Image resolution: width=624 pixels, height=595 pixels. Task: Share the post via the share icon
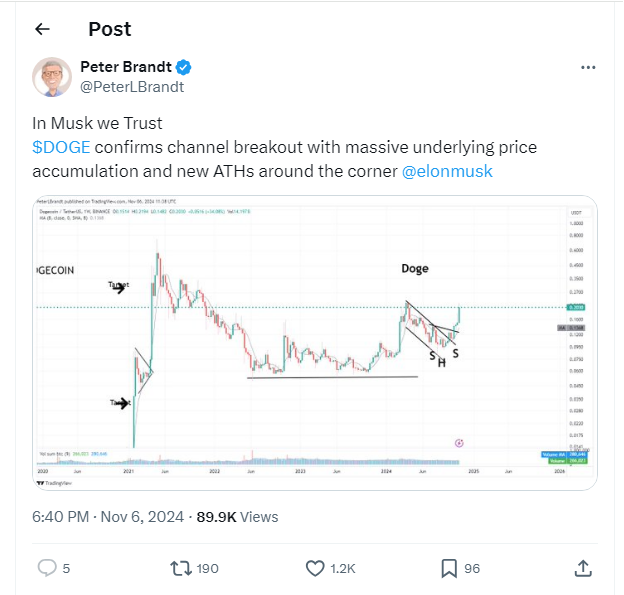(x=583, y=568)
